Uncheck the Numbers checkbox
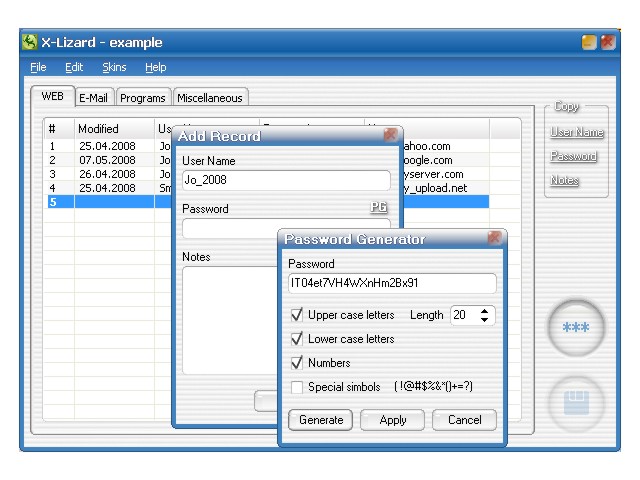Viewport: 640px width, 480px height. (297, 363)
